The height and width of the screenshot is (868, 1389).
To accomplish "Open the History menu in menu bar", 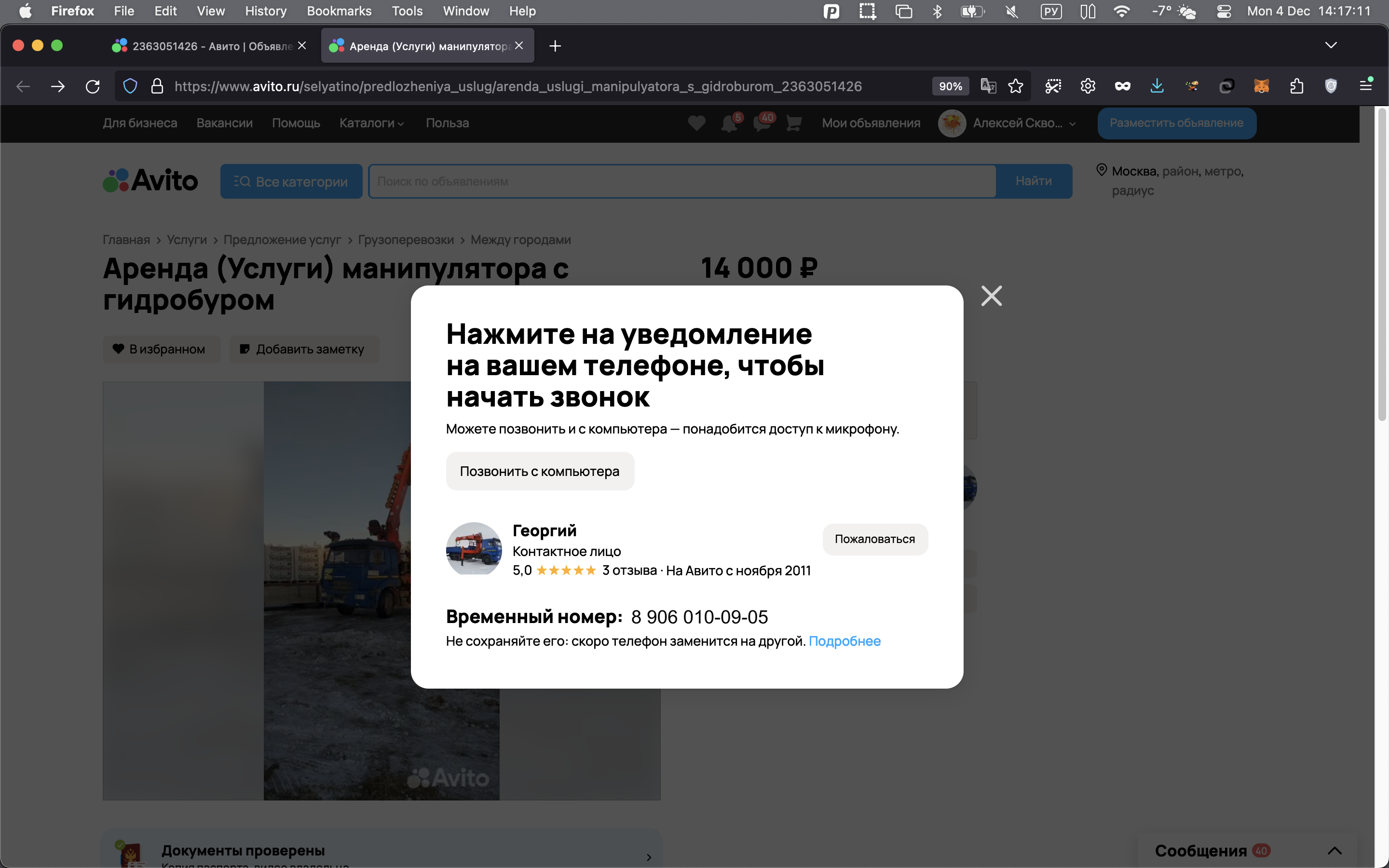I will [265, 11].
